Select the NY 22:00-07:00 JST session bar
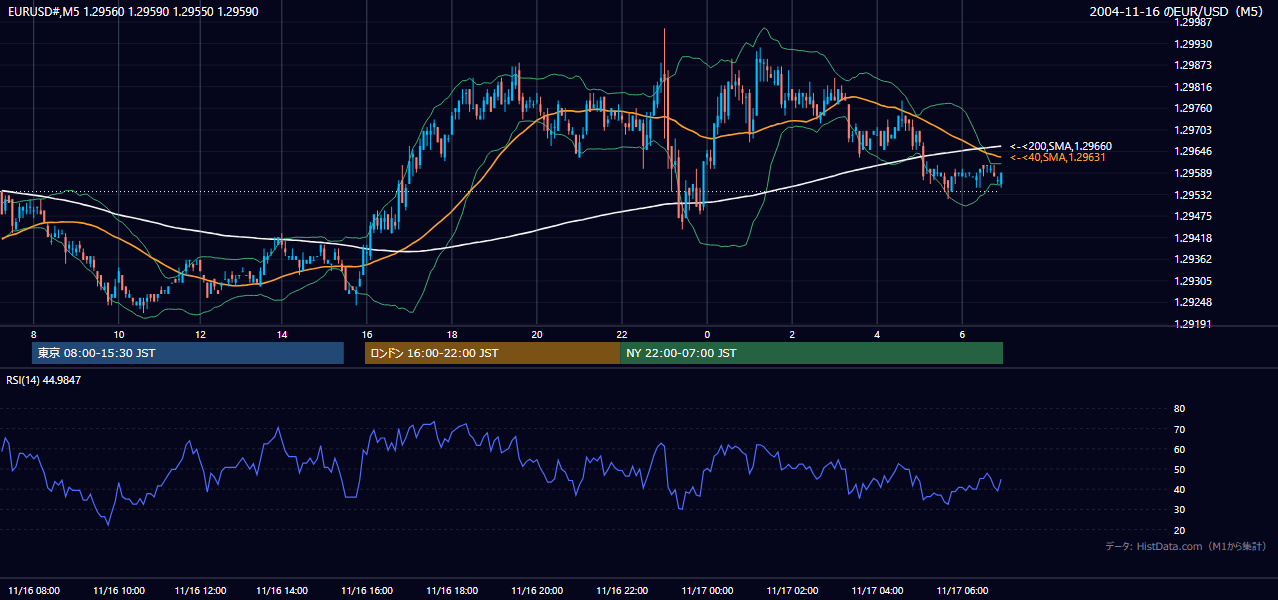Image resolution: width=1278 pixels, height=600 pixels. pos(811,353)
